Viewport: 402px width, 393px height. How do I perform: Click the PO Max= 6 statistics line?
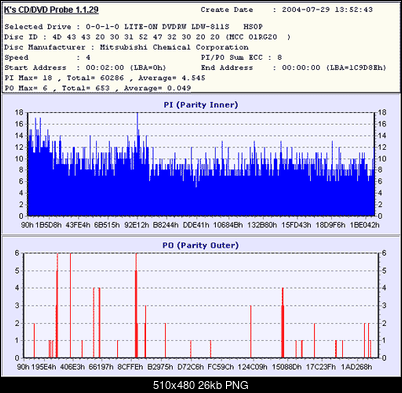point(98,88)
